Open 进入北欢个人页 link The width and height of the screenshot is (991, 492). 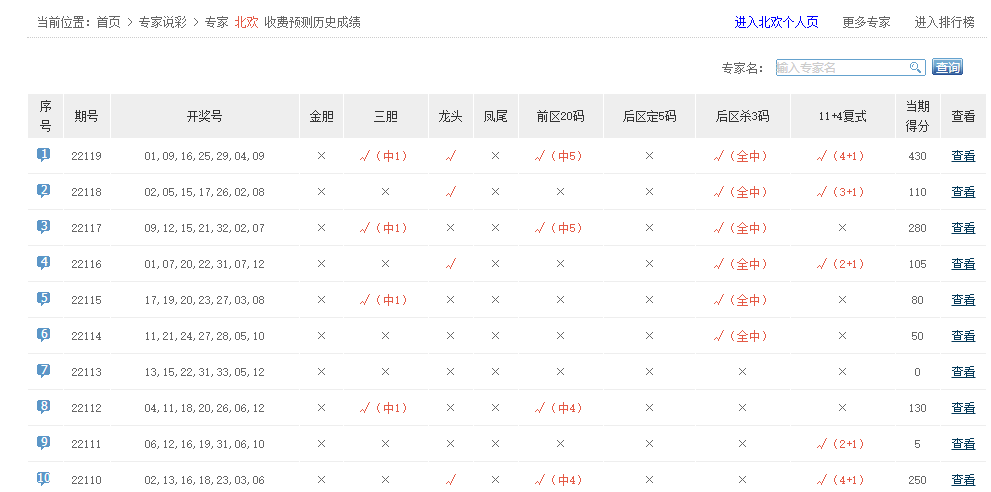(x=776, y=22)
